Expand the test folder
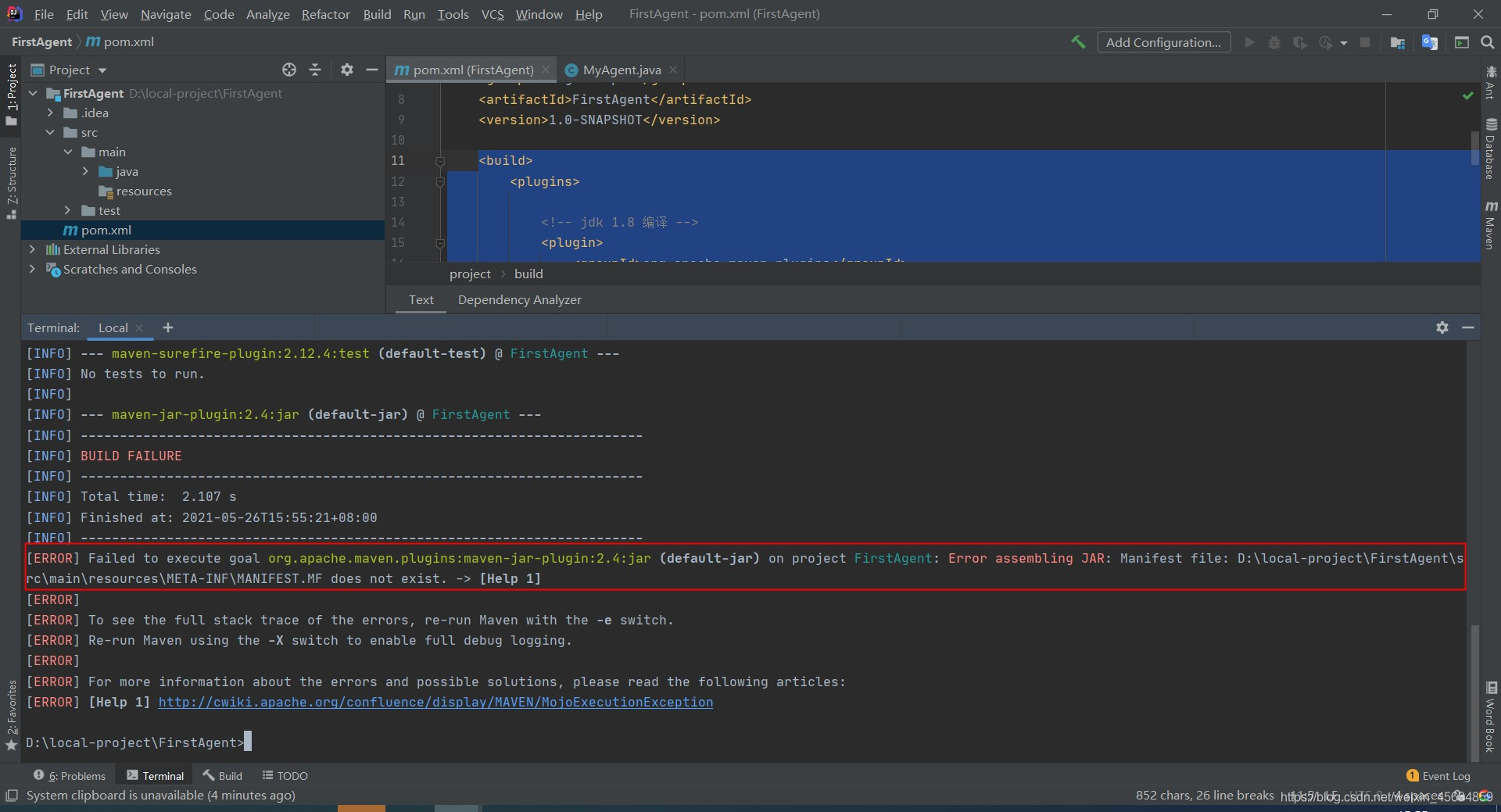Screen dimensions: 1501x812 68,210
